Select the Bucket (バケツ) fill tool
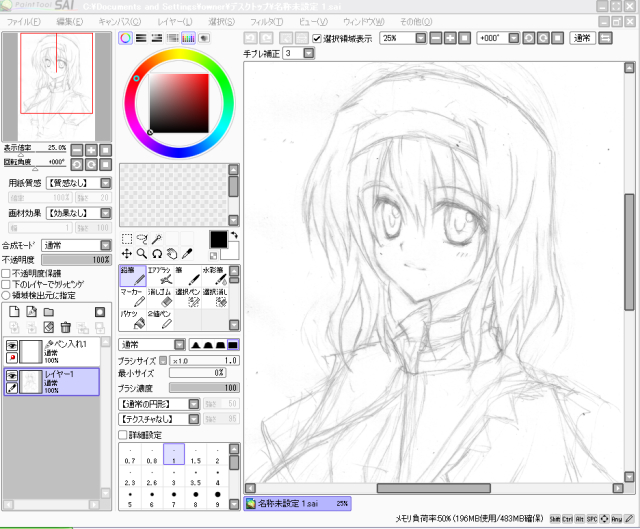The width and height of the screenshot is (640, 529). pos(133,320)
